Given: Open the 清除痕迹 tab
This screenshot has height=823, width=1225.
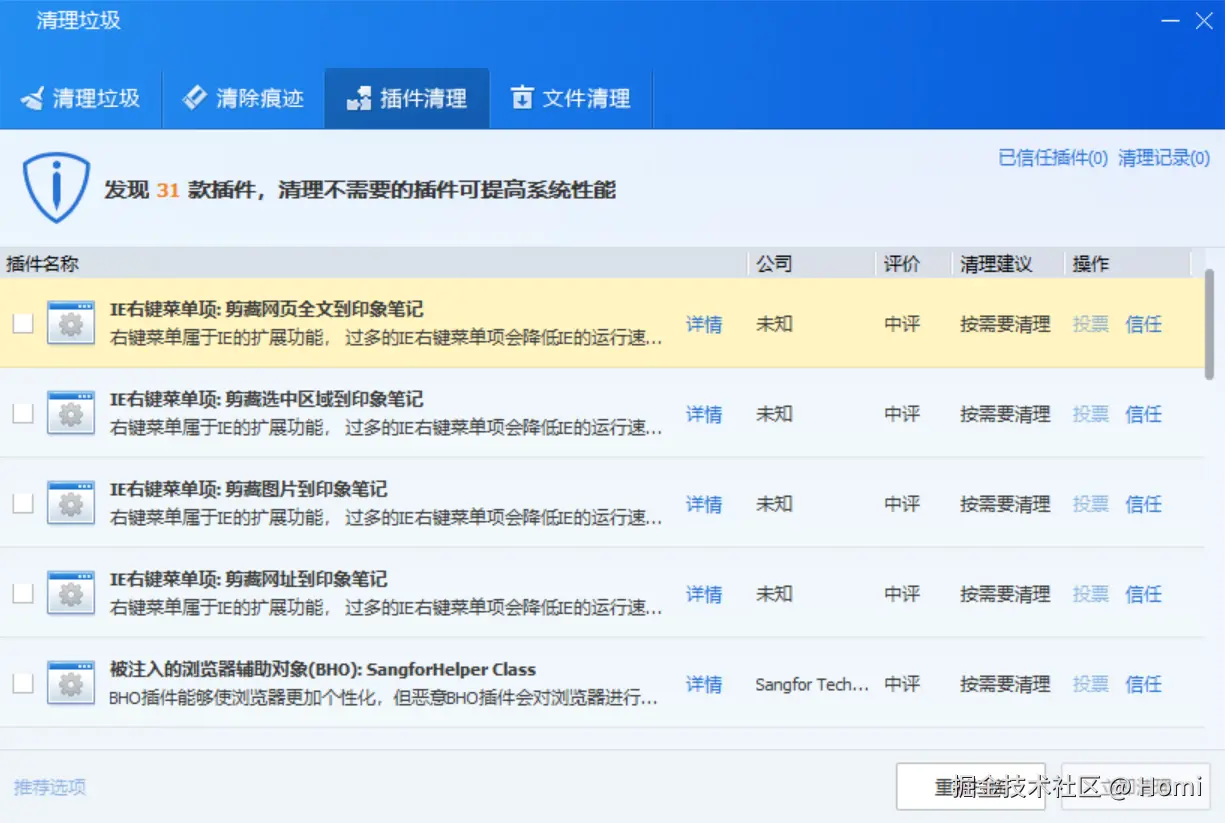Looking at the screenshot, I should pyautogui.click(x=243, y=99).
